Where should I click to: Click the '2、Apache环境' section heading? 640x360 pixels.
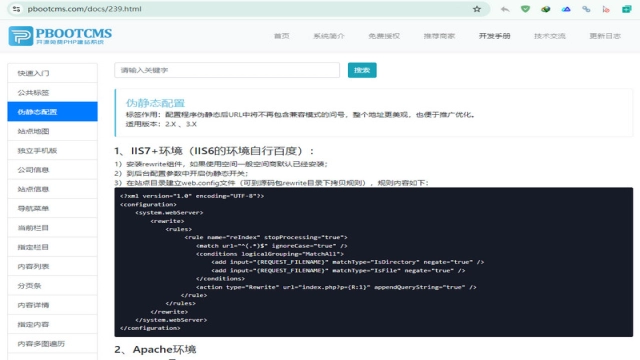tap(155, 349)
